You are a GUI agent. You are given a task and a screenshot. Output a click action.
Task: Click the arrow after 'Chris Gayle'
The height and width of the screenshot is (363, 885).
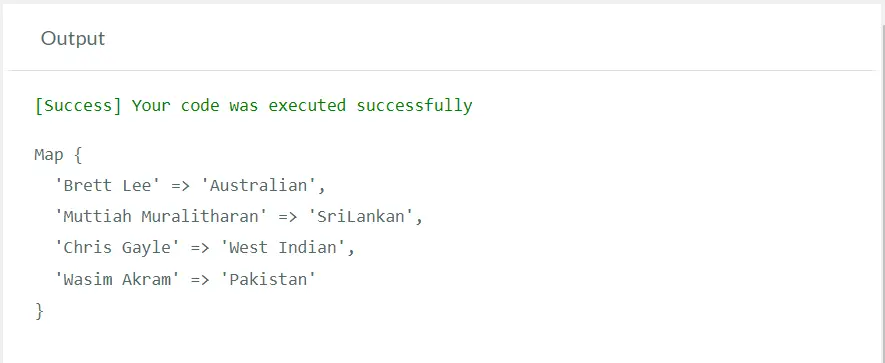pos(200,248)
